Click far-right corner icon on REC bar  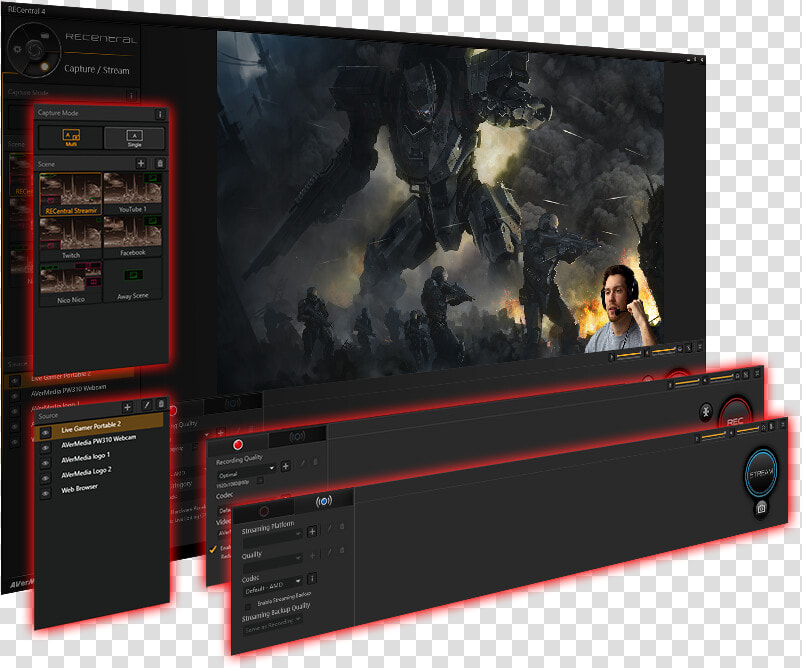(756, 373)
